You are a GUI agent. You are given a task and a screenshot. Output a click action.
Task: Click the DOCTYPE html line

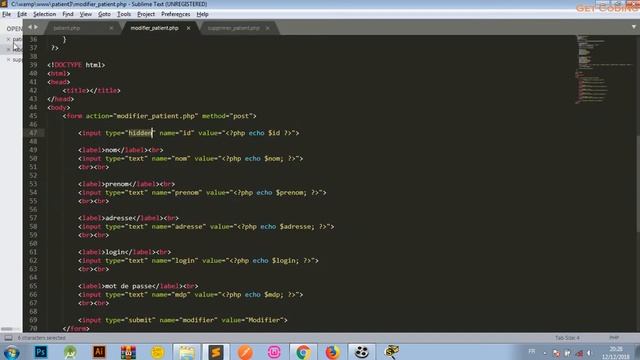(76, 65)
